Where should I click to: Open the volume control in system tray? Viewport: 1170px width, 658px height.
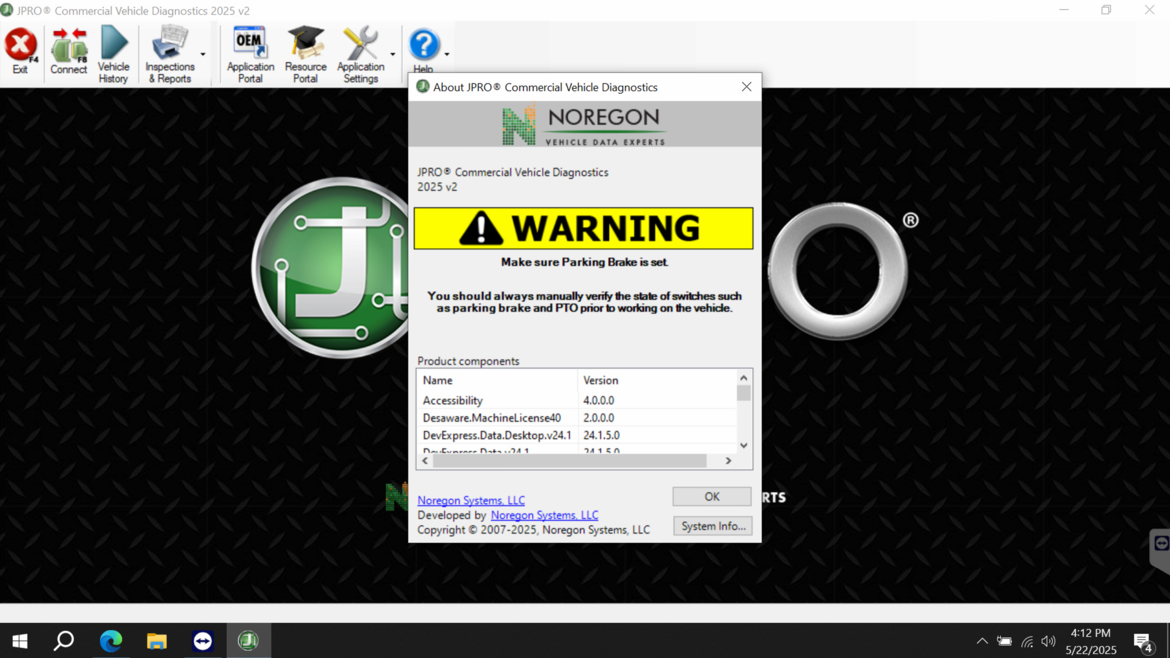(1048, 641)
